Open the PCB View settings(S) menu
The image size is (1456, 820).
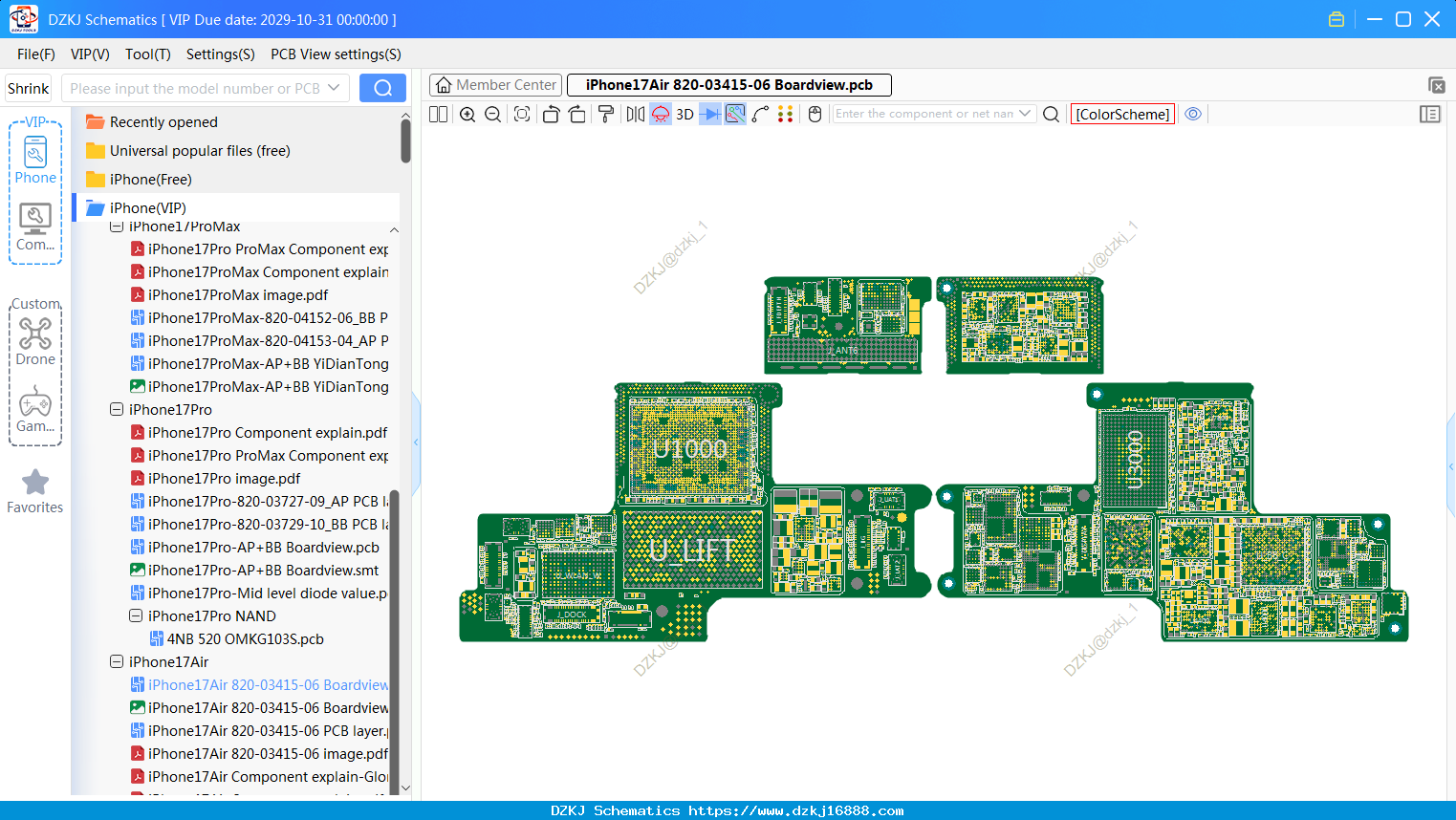pos(336,54)
